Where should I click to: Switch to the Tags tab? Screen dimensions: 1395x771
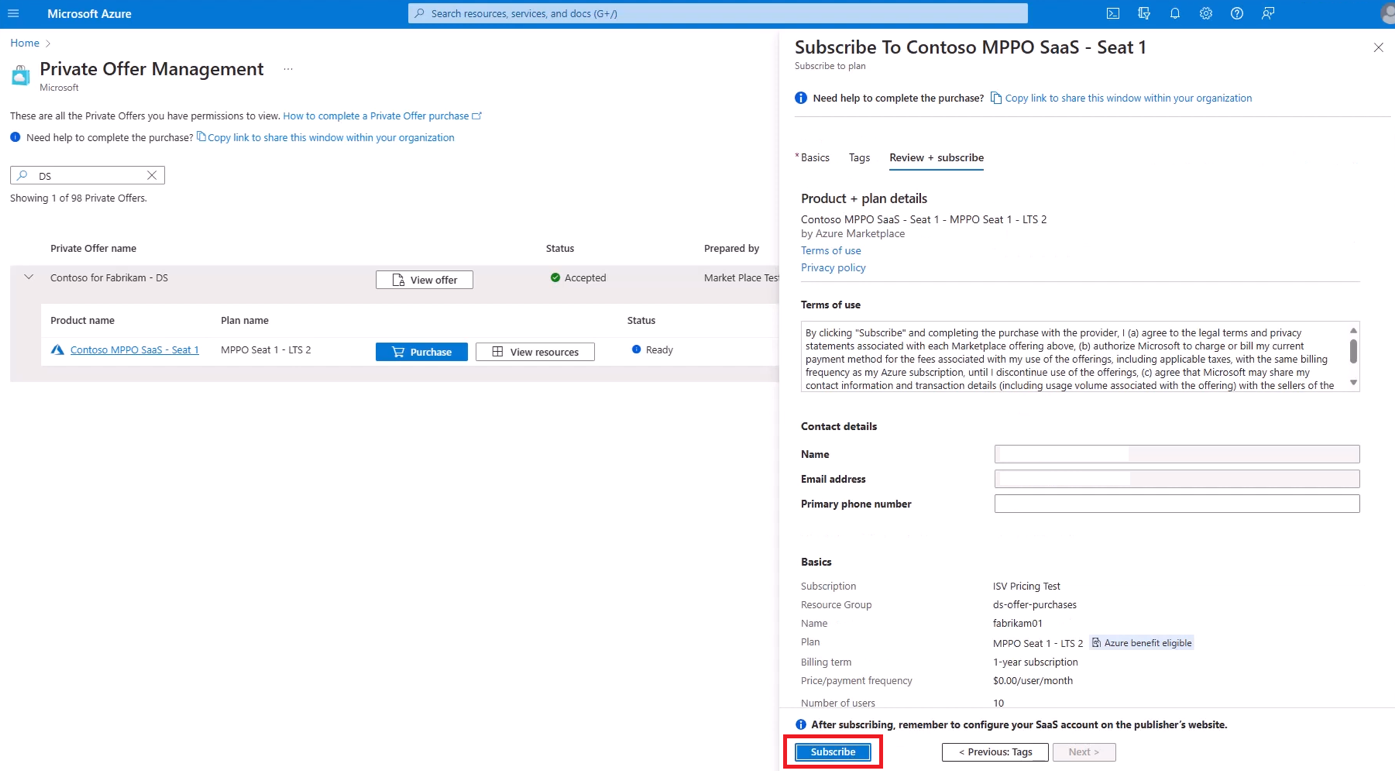point(859,158)
